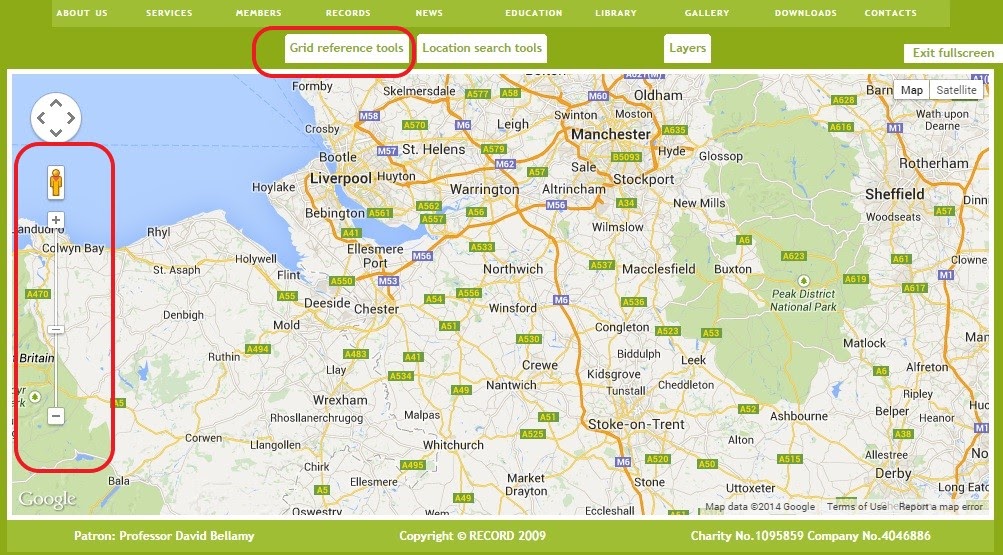The width and height of the screenshot is (1003, 555).
Task: Click the St. Helens label on map
Action: coord(434,150)
